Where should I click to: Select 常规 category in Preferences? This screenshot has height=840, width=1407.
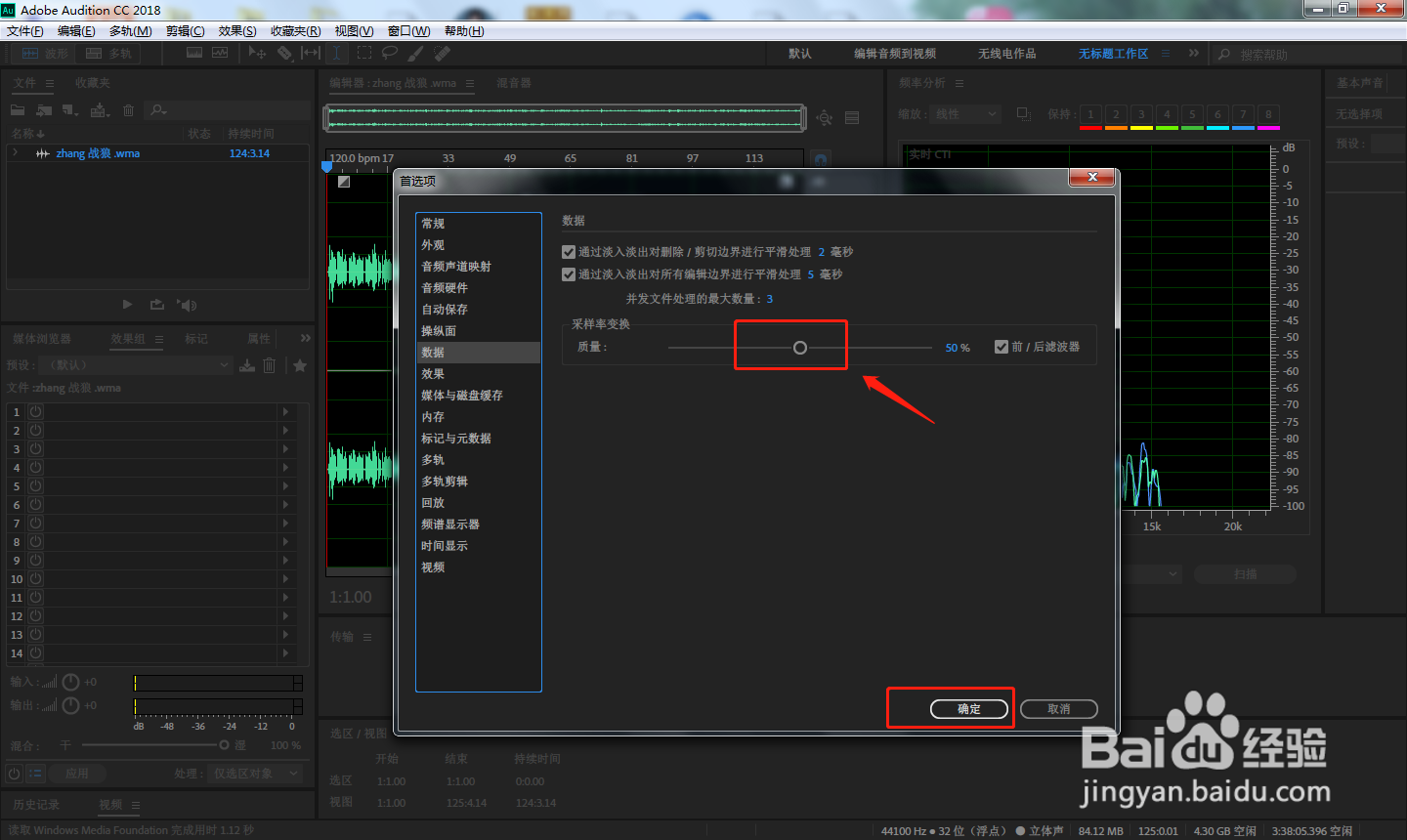point(478,224)
